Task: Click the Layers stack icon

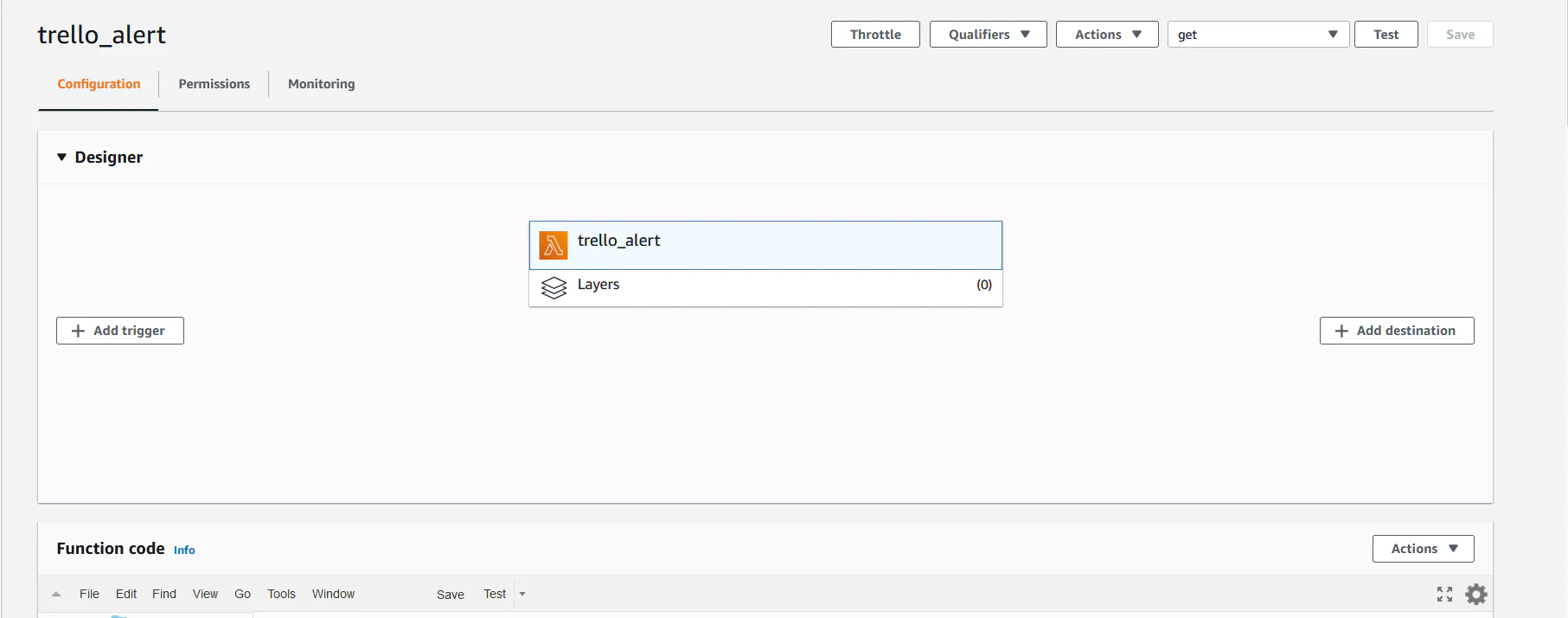Action: 554,287
